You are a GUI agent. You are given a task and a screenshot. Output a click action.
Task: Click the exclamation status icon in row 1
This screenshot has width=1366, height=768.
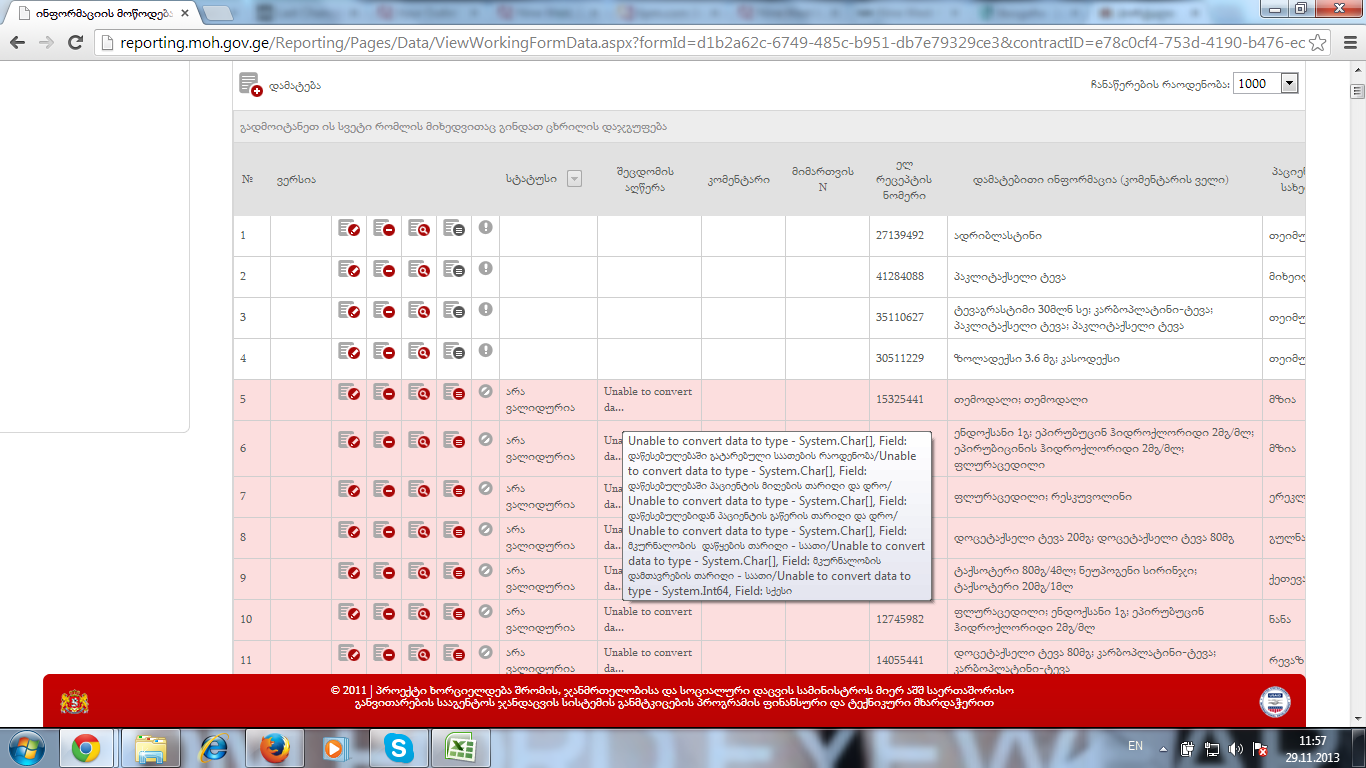tap(485, 228)
